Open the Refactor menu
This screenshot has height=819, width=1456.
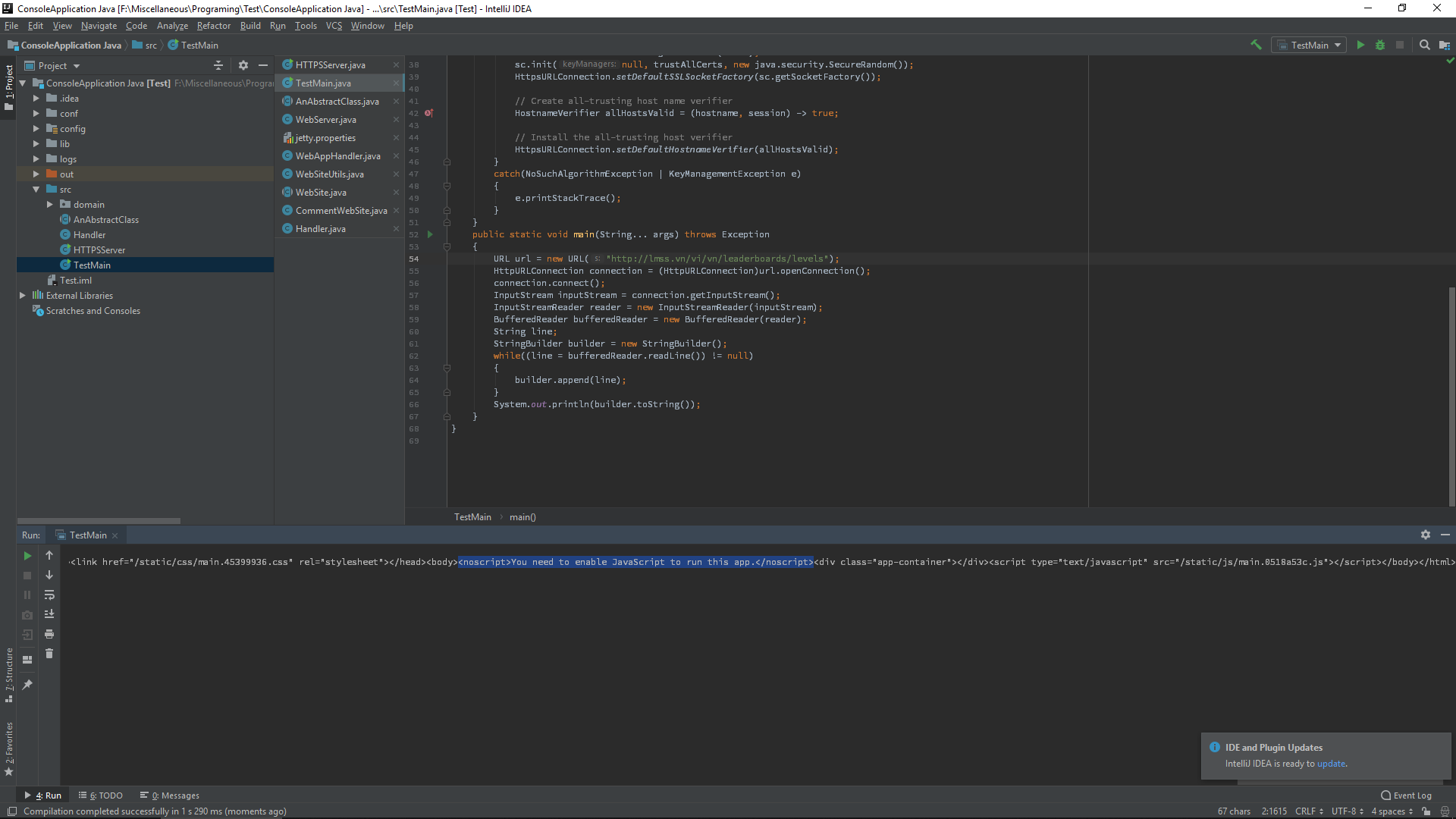point(213,26)
